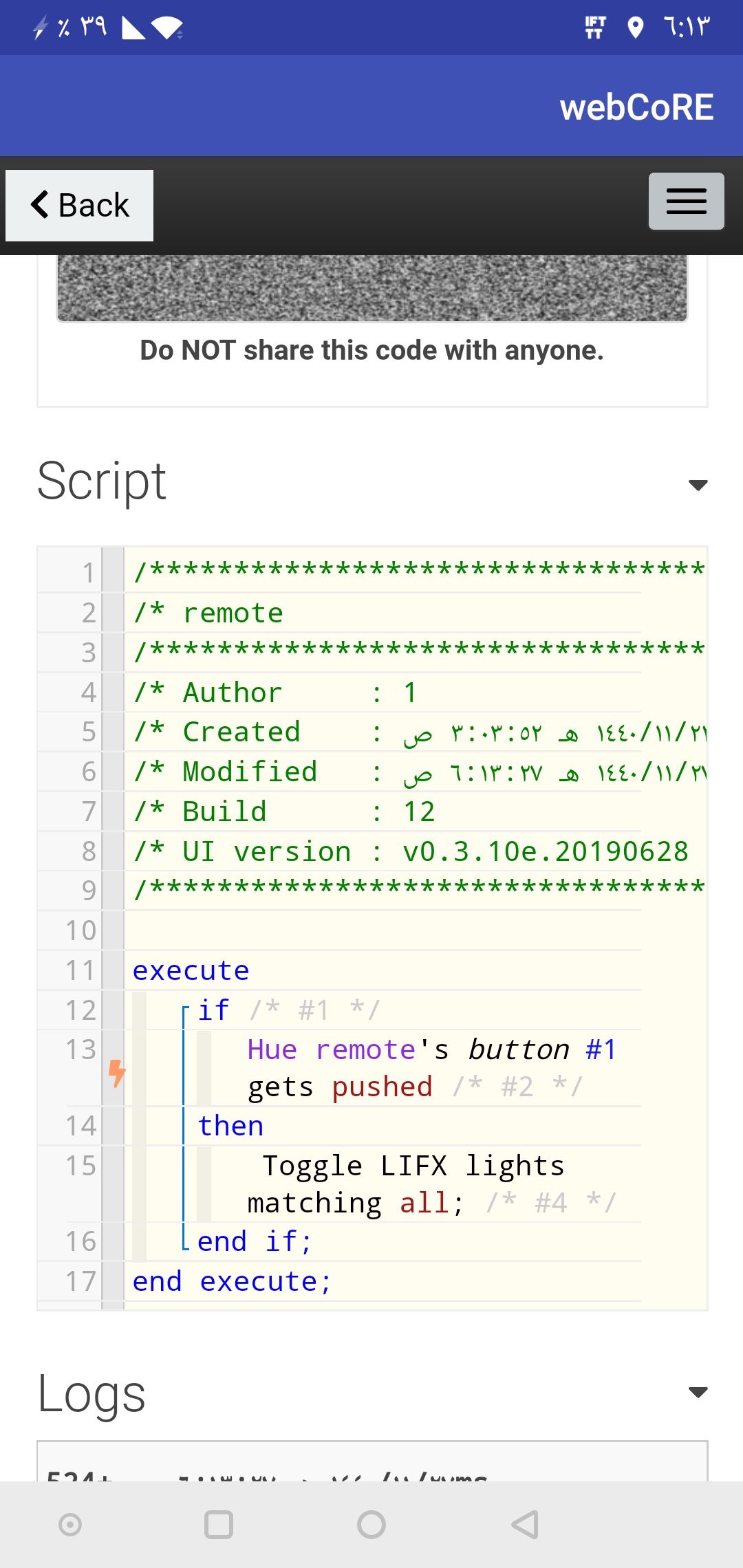Tap the webCoRE header title
This screenshot has width=743, height=1568.
tap(636, 107)
